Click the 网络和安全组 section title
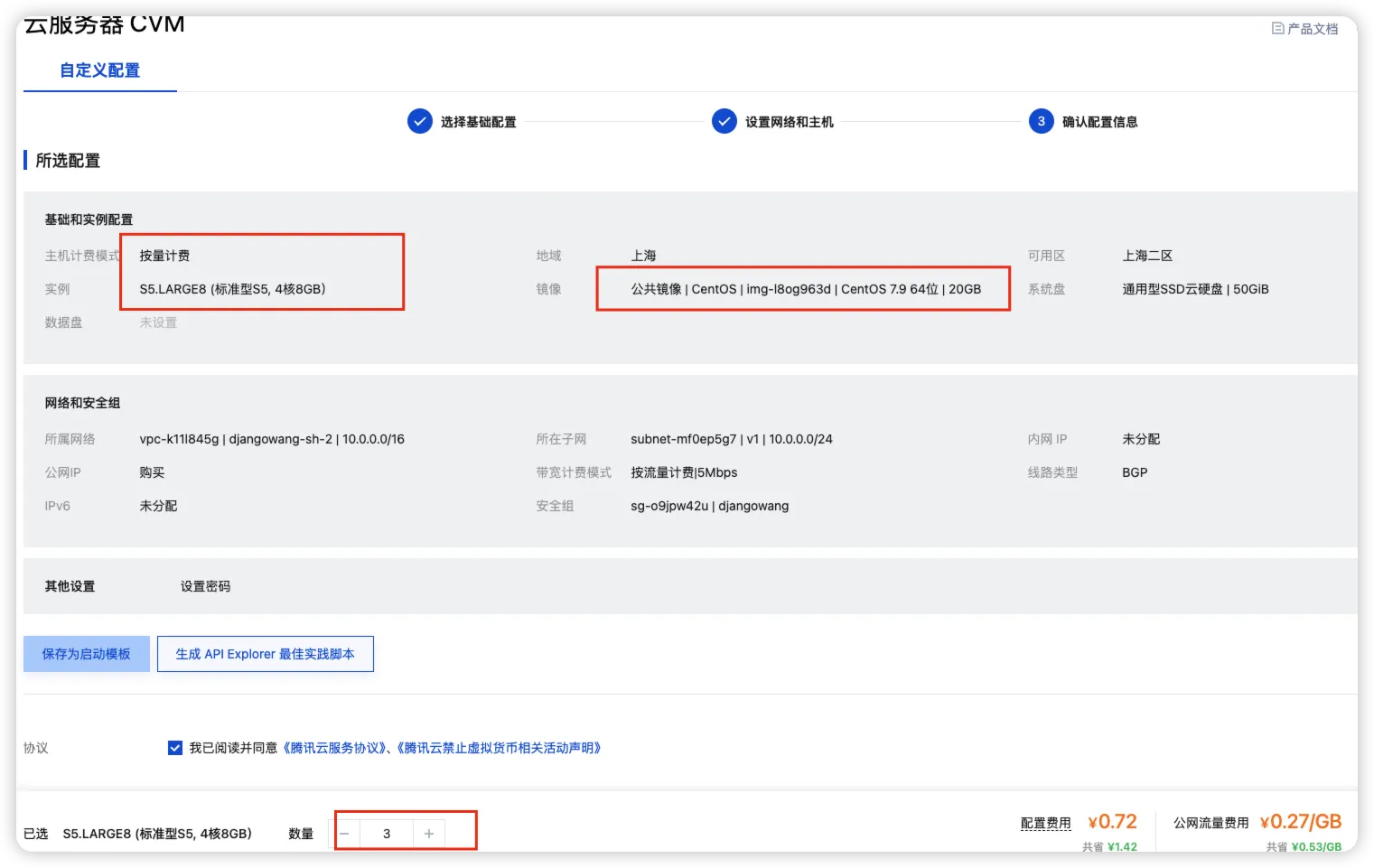The image size is (1374, 868). [x=82, y=403]
